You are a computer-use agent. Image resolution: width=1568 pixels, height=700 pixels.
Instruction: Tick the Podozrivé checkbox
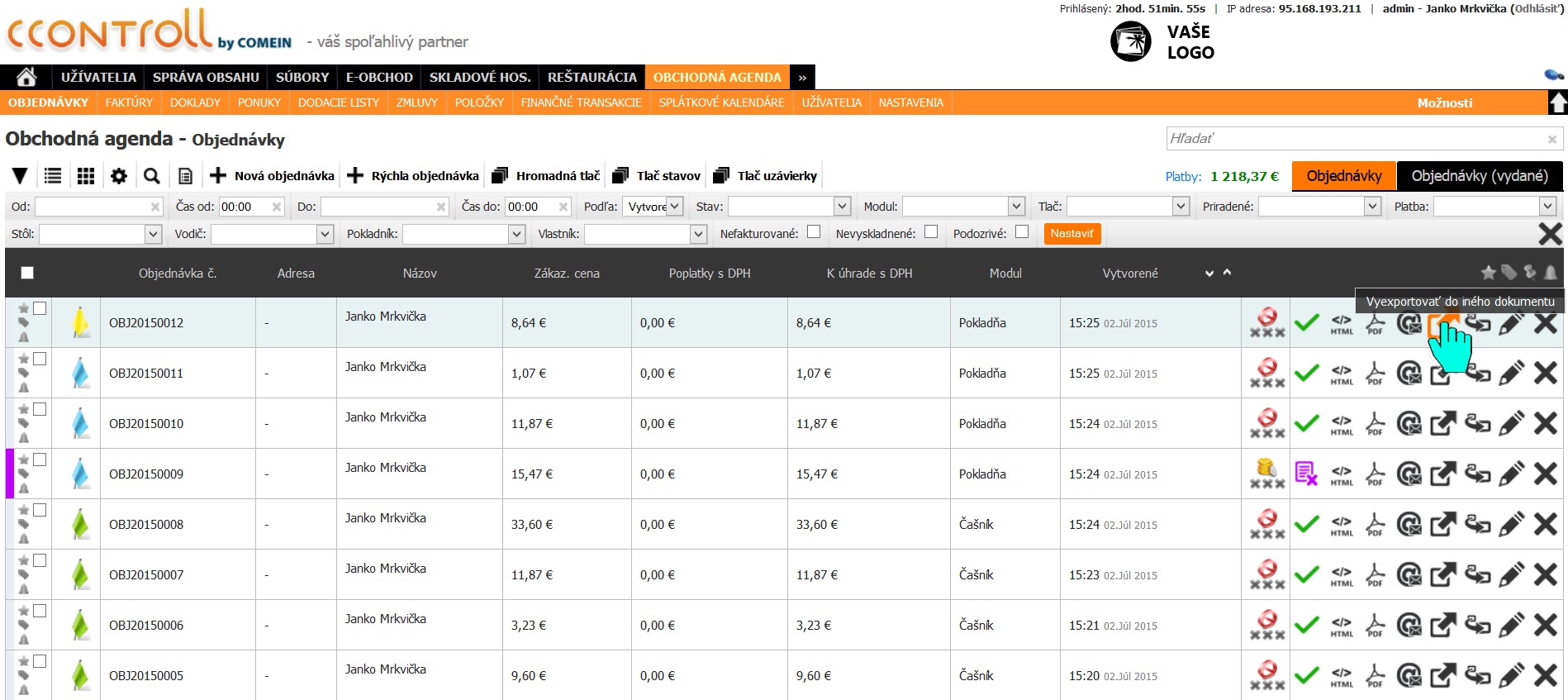click(1022, 232)
